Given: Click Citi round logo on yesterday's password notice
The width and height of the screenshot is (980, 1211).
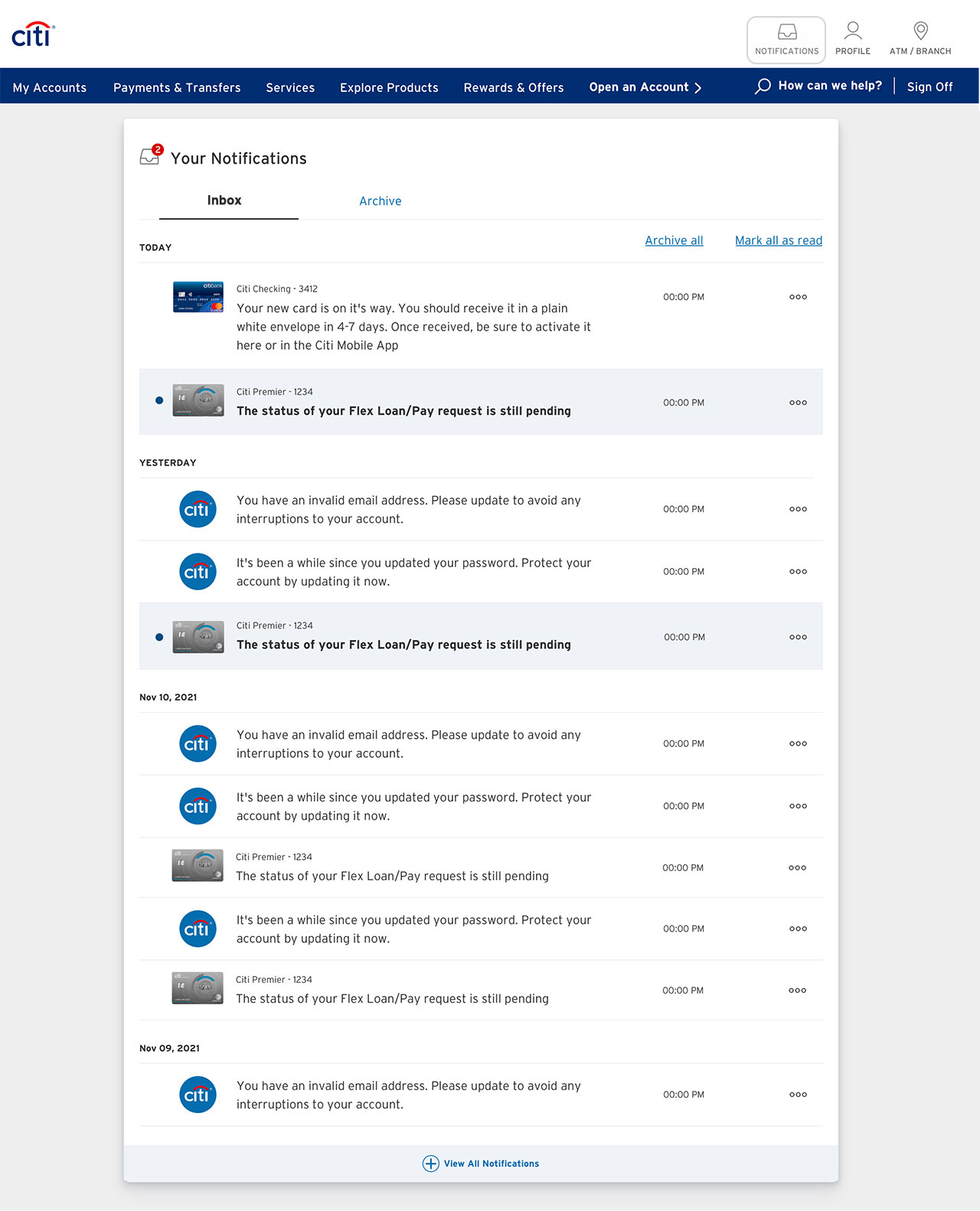Looking at the screenshot, I should [x=198, y=572].
